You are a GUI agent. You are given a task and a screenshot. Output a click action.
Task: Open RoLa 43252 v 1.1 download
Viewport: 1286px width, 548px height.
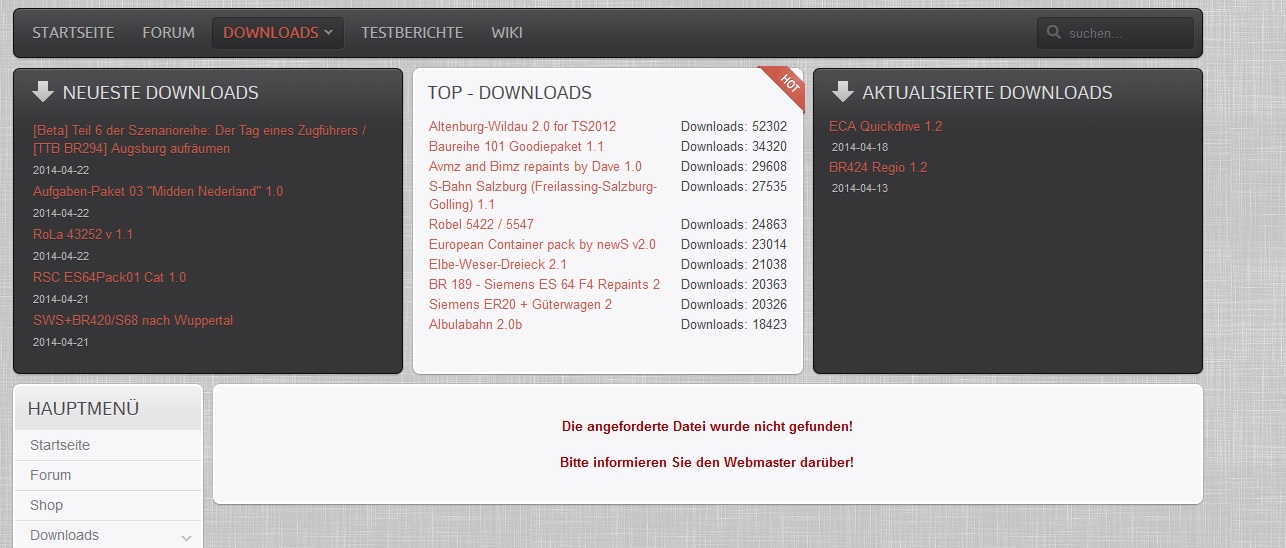point(83,234)
